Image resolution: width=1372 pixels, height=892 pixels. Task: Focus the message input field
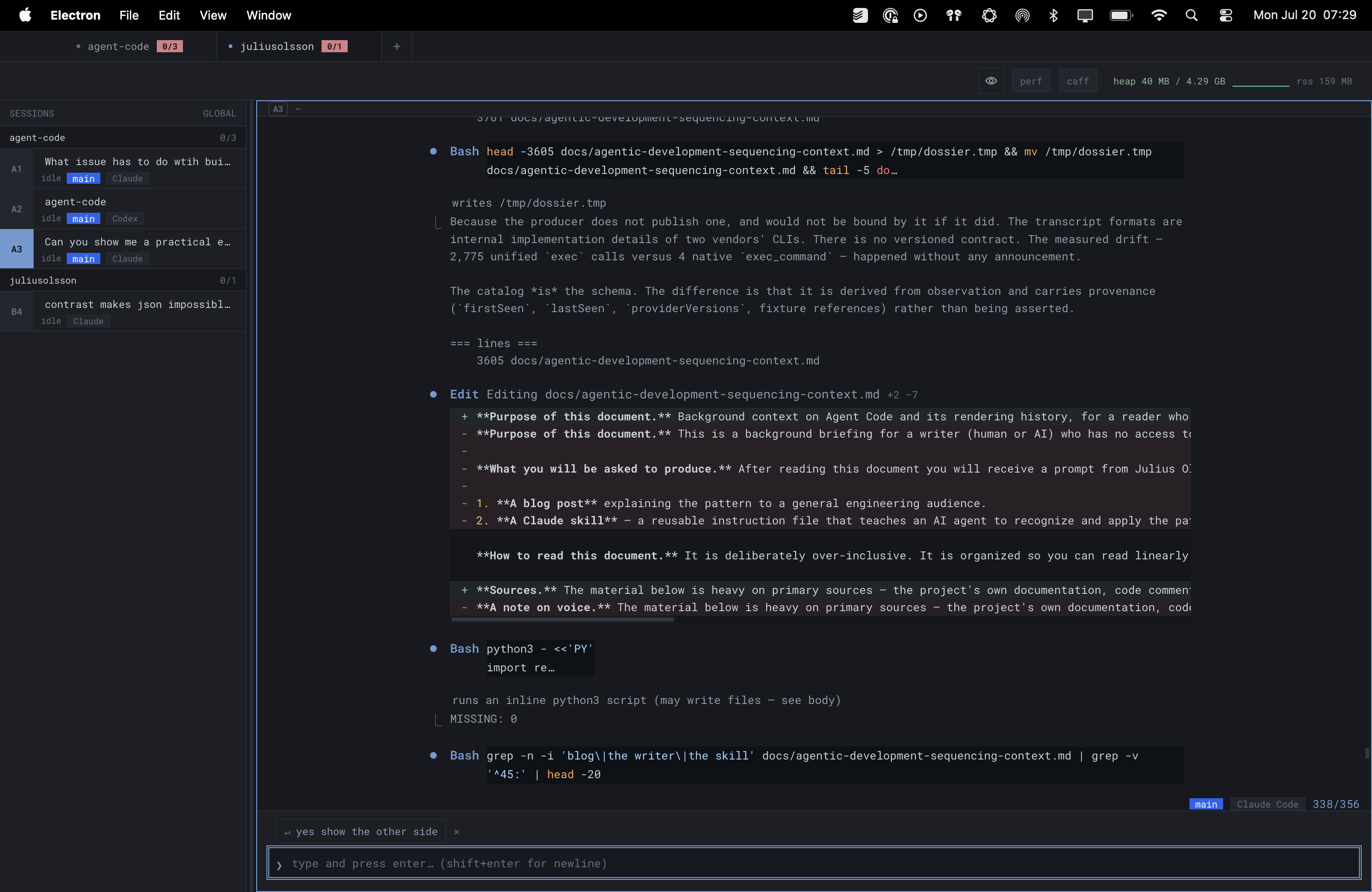pyautogui.click(x=813, y=863)
